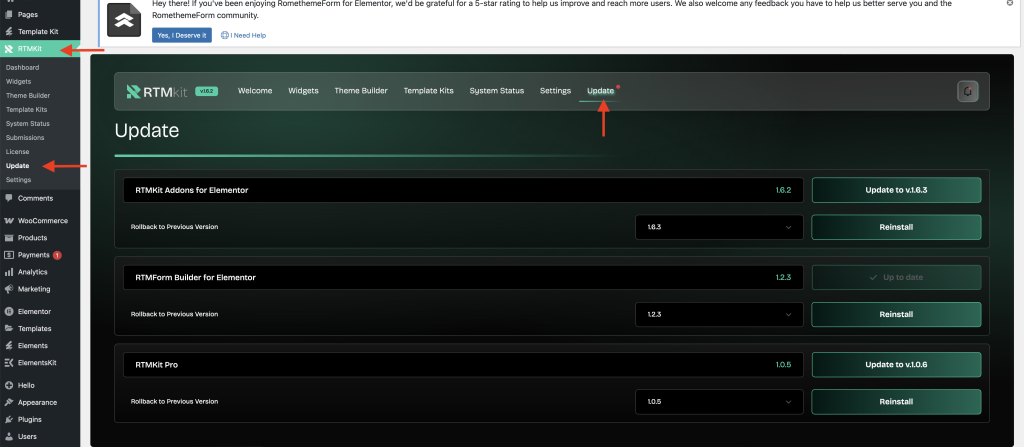Click the 1.0.5 current version value
Viewport: 1024px width, 447px height.
click(x=783, y=365)
